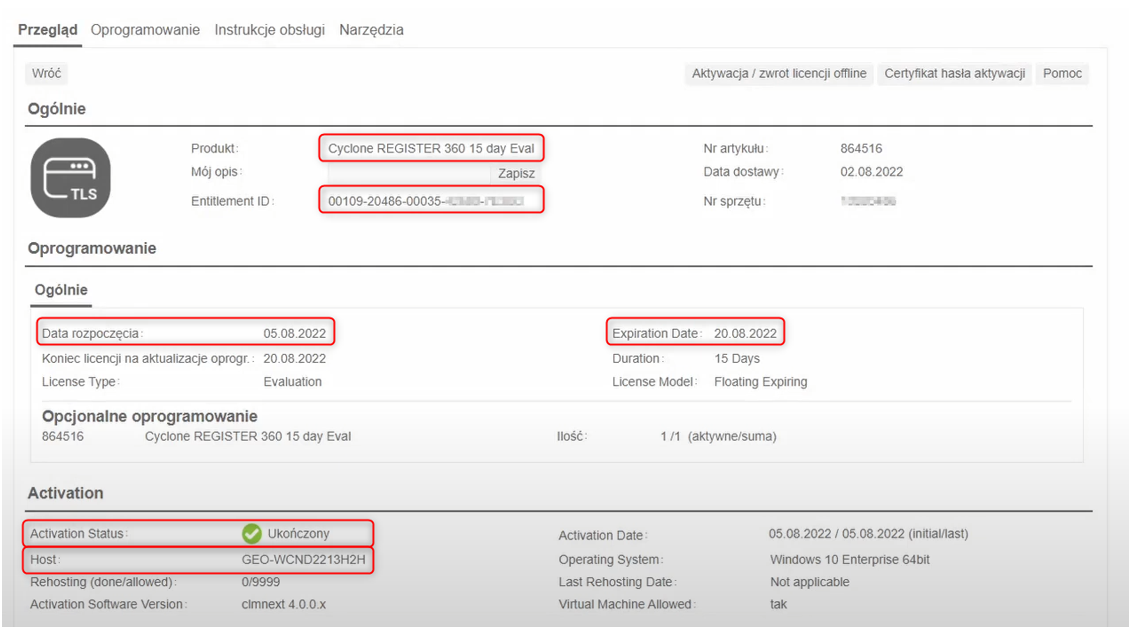Click the TLS product icon

coord(71,178)
